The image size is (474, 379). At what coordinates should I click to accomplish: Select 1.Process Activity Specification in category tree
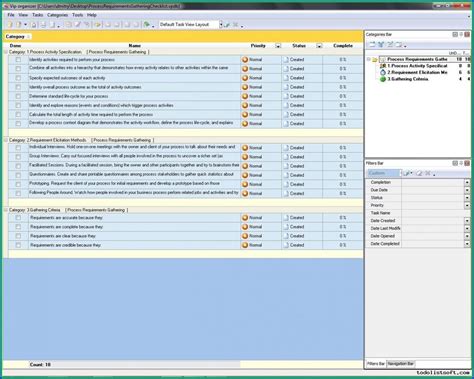(417, 66)
